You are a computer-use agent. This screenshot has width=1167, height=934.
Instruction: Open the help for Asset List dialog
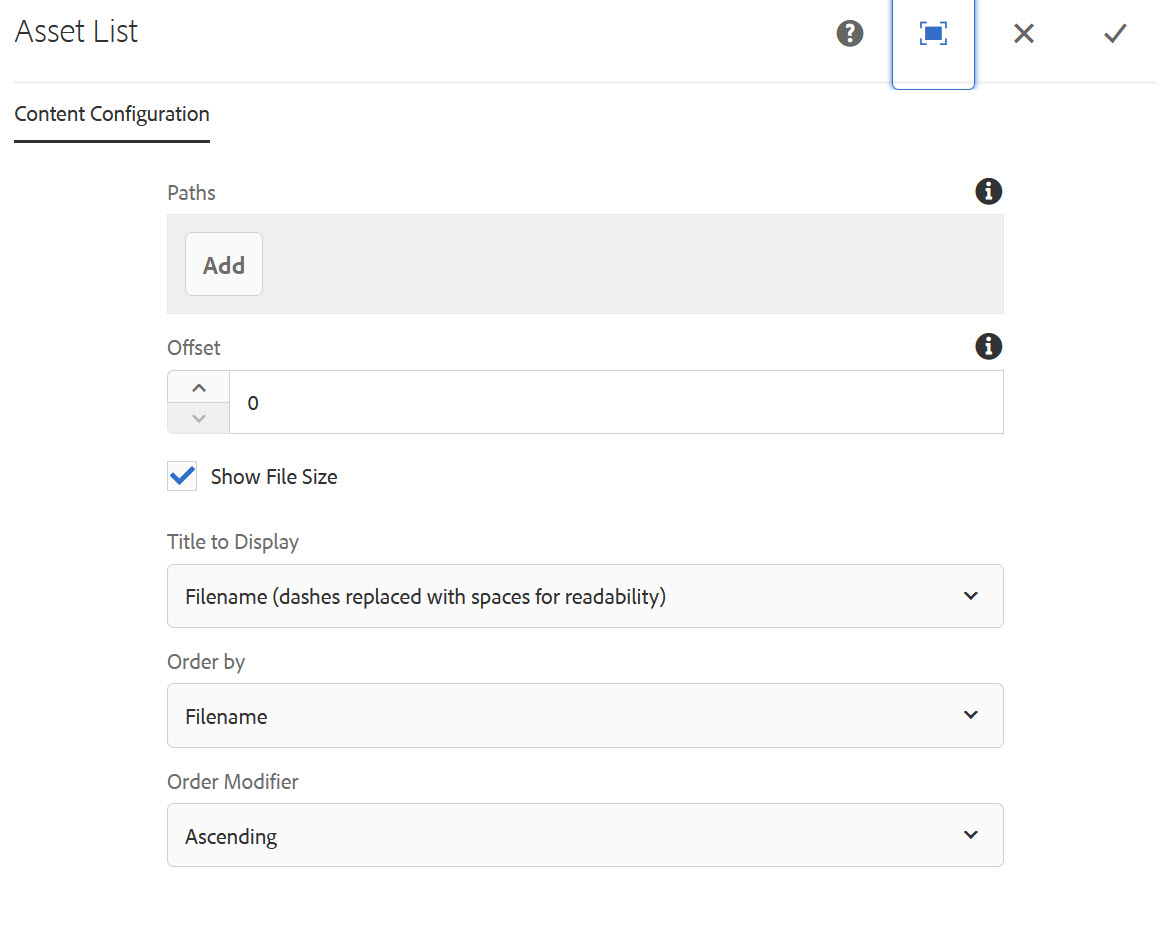click(x=849, y=34)
